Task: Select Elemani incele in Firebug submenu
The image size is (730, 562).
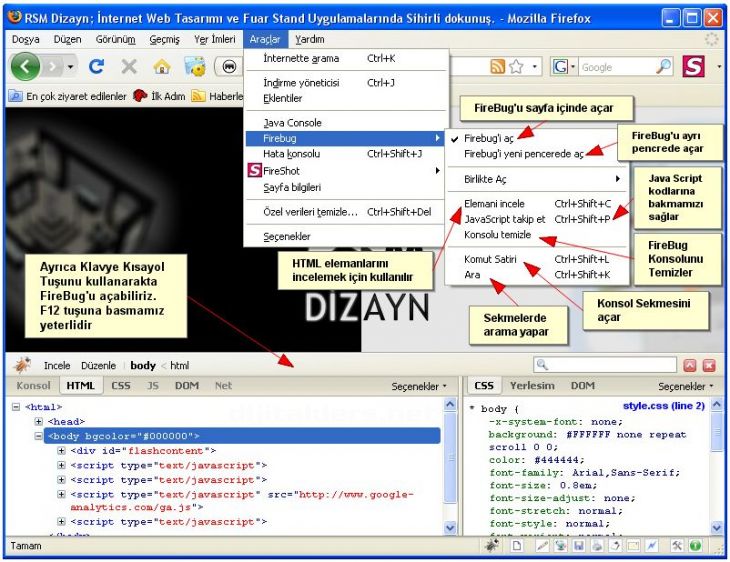Action: coord(538,203)
